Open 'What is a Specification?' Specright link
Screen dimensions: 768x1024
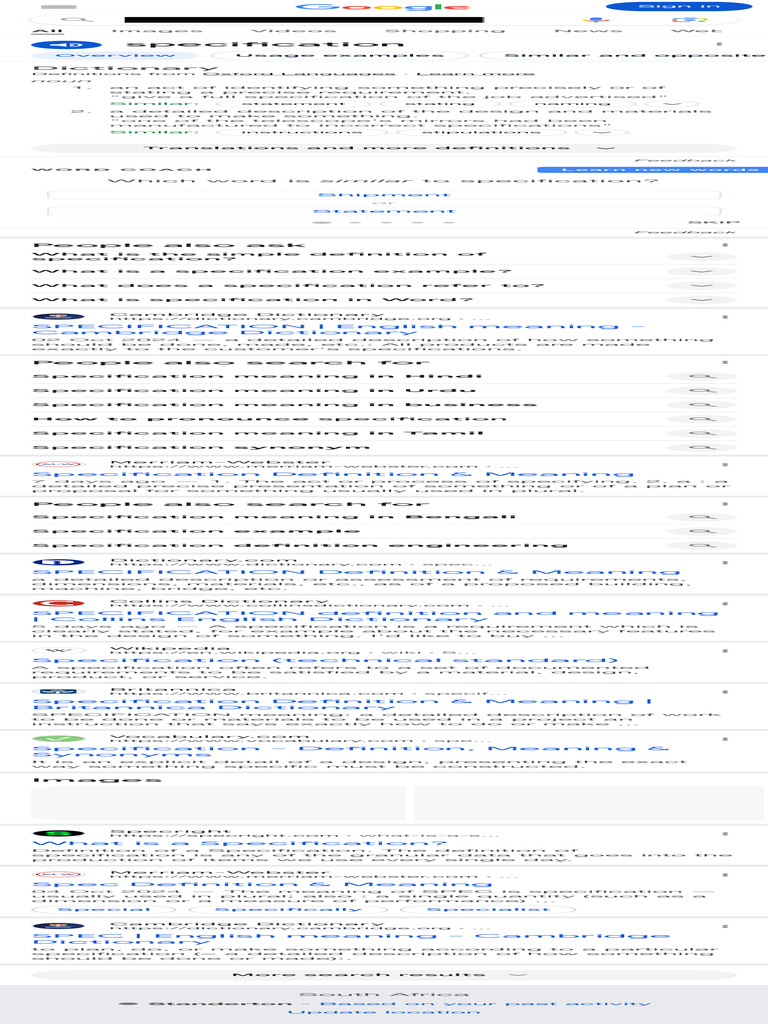pyautogui.click(x=239, y=843)
